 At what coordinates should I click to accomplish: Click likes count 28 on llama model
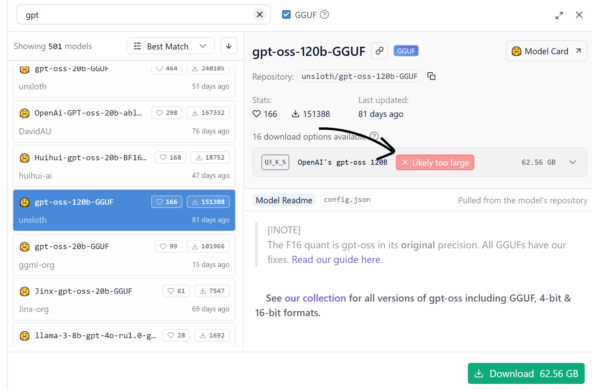point(176,335)
